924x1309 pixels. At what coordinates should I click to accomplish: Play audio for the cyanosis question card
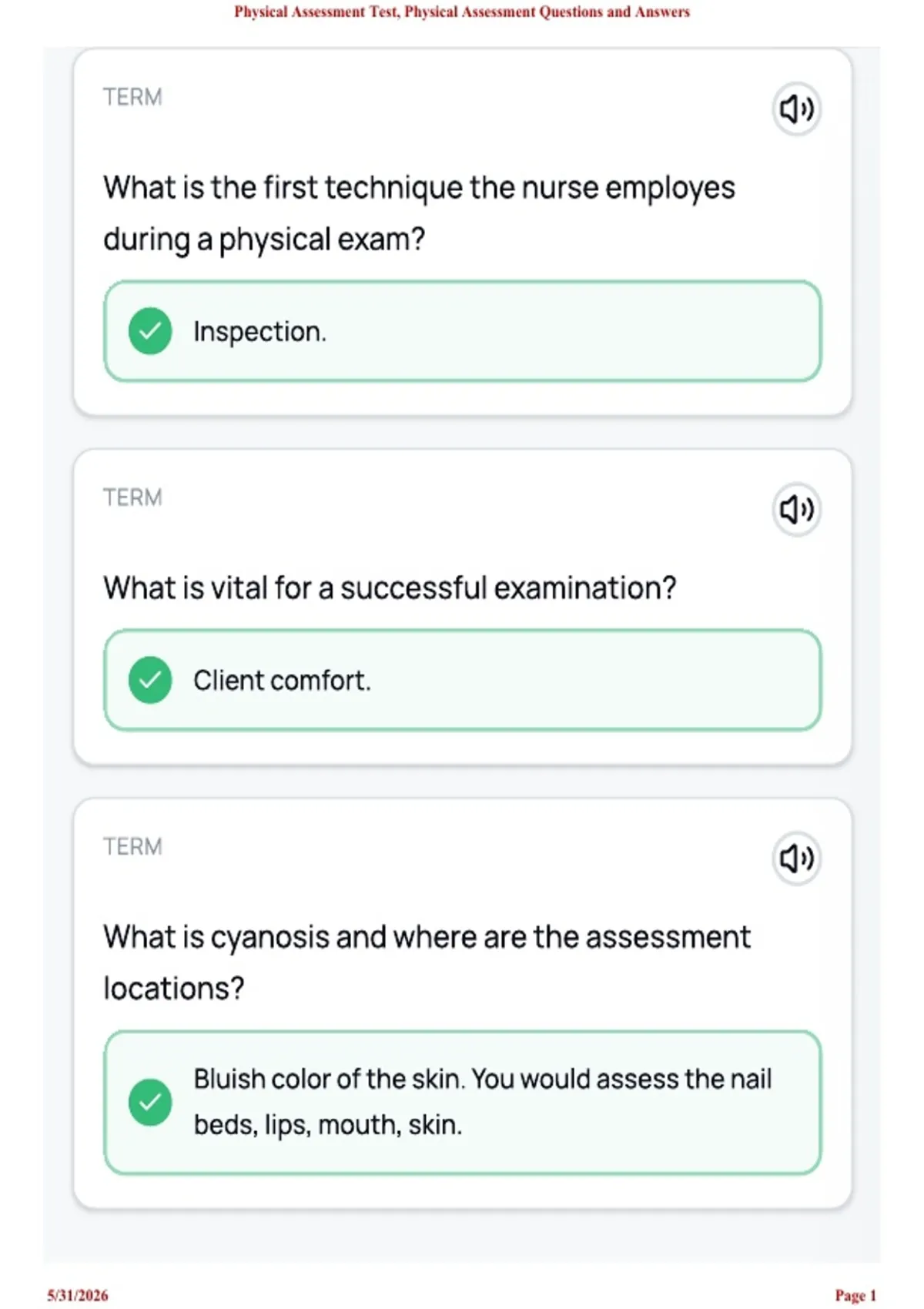797,858
